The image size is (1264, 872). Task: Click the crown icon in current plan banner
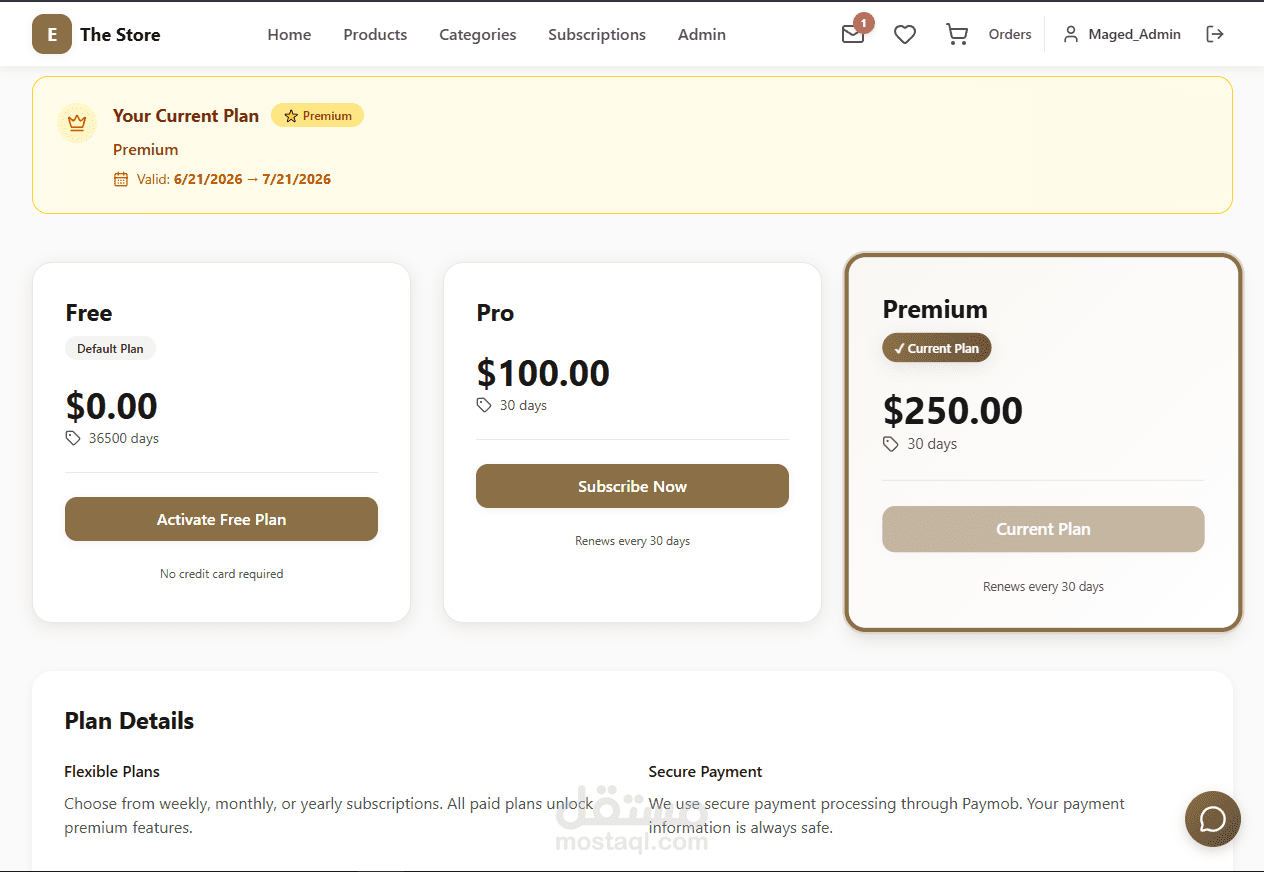click(x=77, y=123)
